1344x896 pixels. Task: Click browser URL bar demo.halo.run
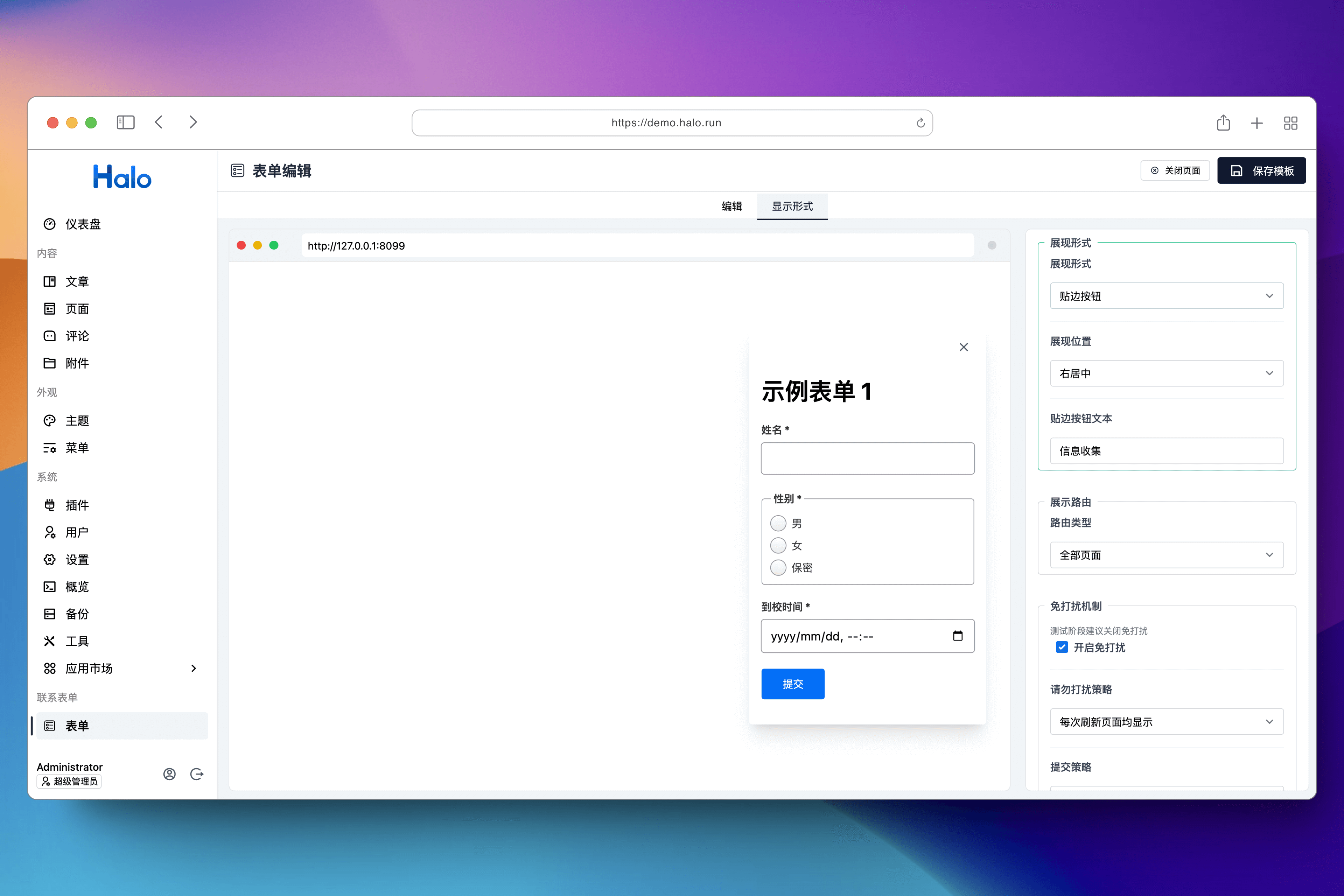(x=672, y=123)
